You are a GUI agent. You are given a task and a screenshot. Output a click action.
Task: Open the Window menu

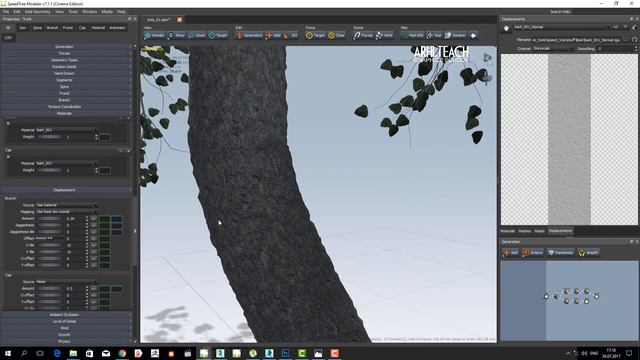pyautogui.click(x=89, y=12)
